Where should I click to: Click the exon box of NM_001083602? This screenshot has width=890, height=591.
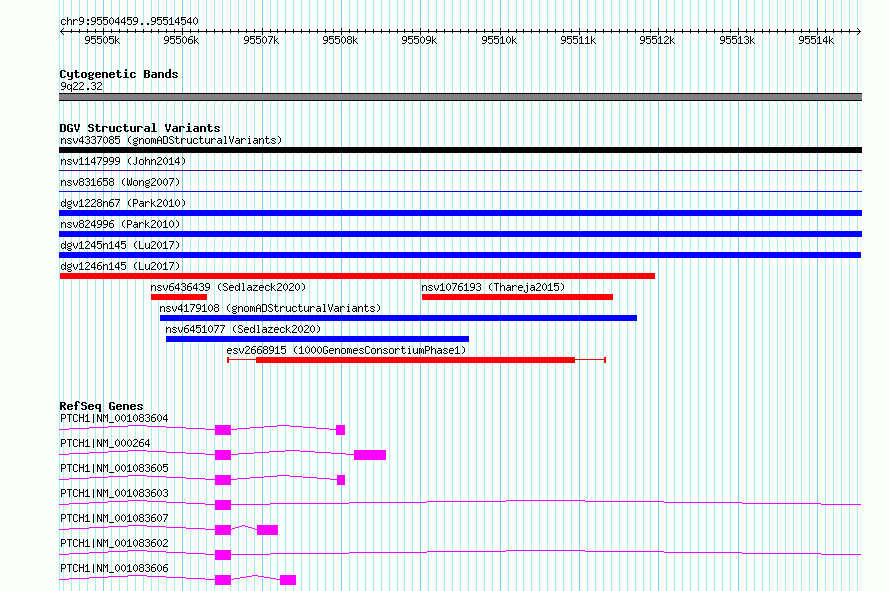point(223,555)
